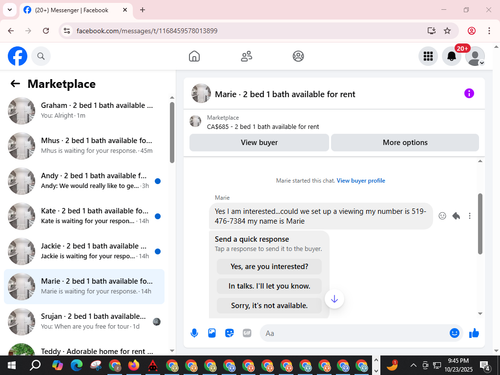The height and width of the screenshot is (375, 500).
Task: Click the conversation list scrollbar
Action: pos(172,132)
